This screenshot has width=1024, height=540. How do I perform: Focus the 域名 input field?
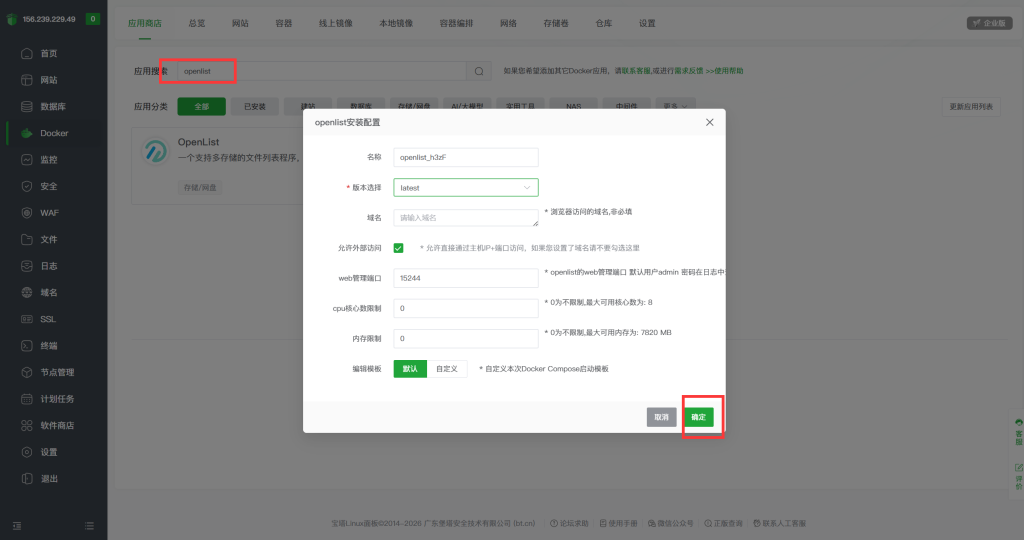click(466, 217)
